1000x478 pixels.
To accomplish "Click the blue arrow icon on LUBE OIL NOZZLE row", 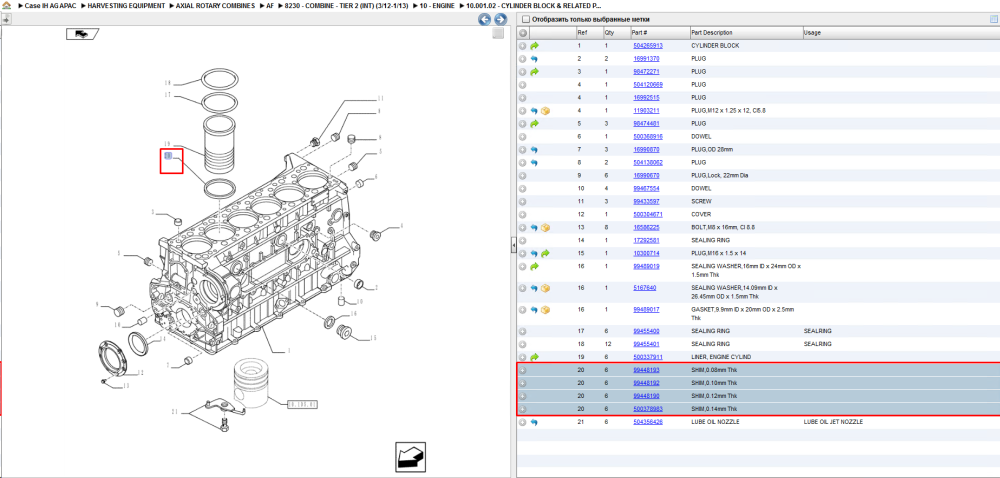I will (x=534, y=422).
